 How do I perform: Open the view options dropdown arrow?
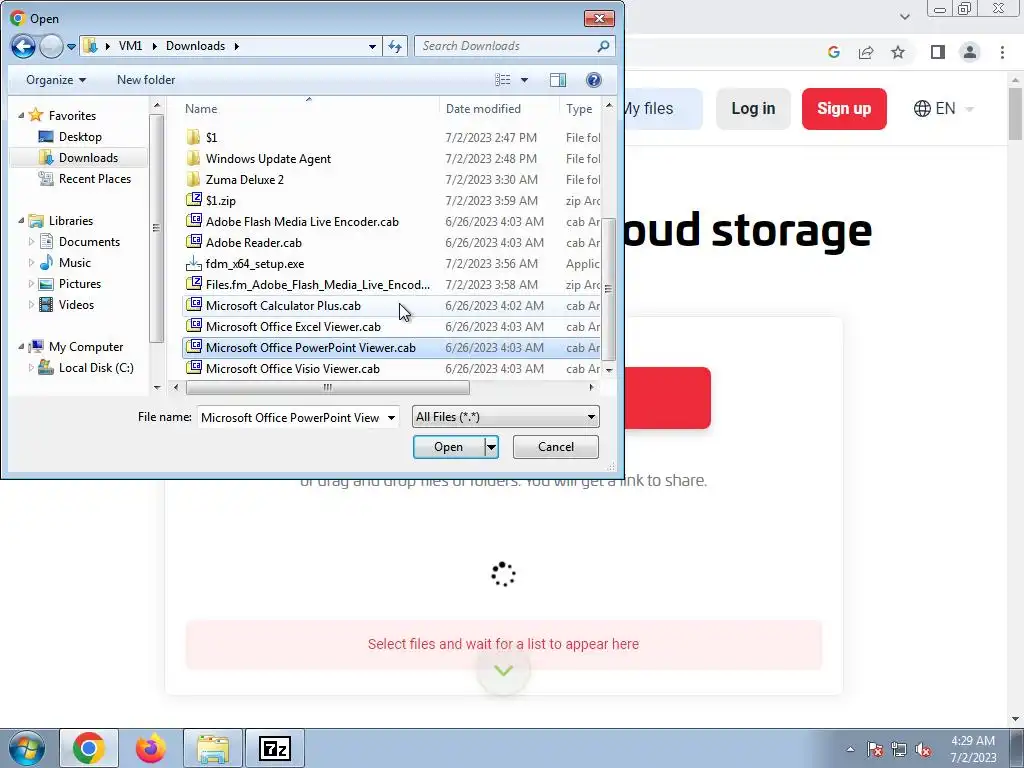point(524,80)
